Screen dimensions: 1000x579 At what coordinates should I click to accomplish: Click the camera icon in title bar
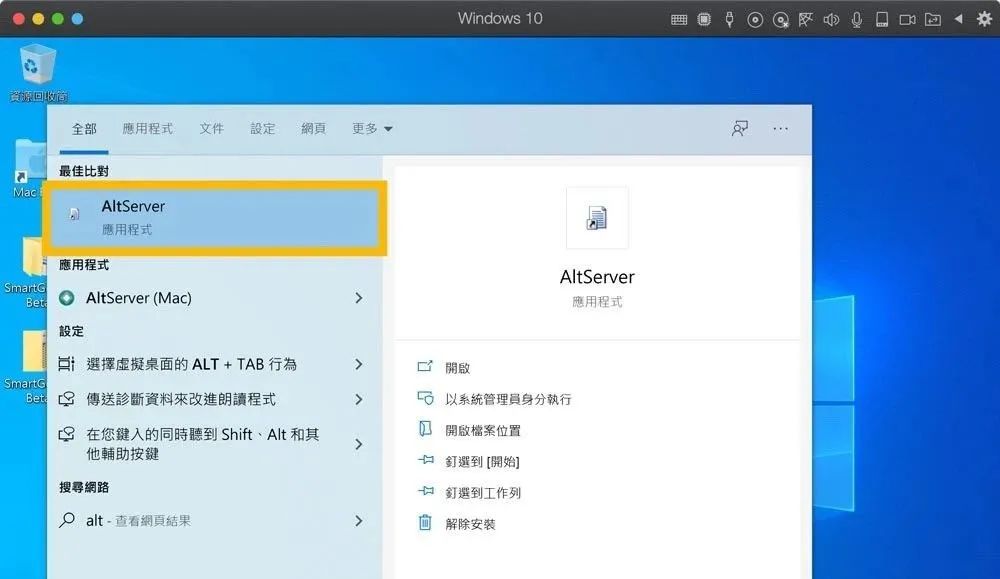[907, 20]
